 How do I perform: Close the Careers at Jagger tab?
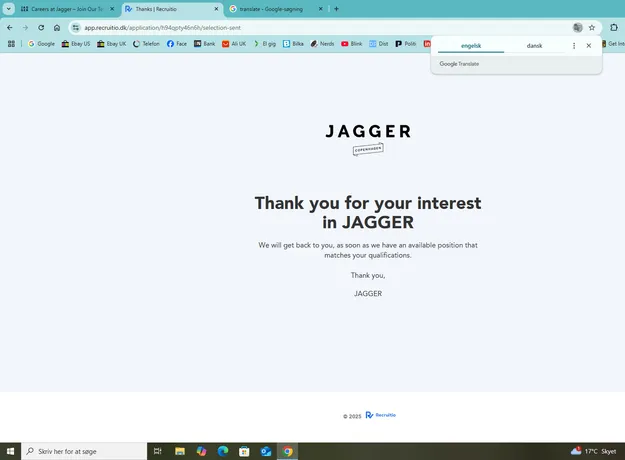pos(112,9)
